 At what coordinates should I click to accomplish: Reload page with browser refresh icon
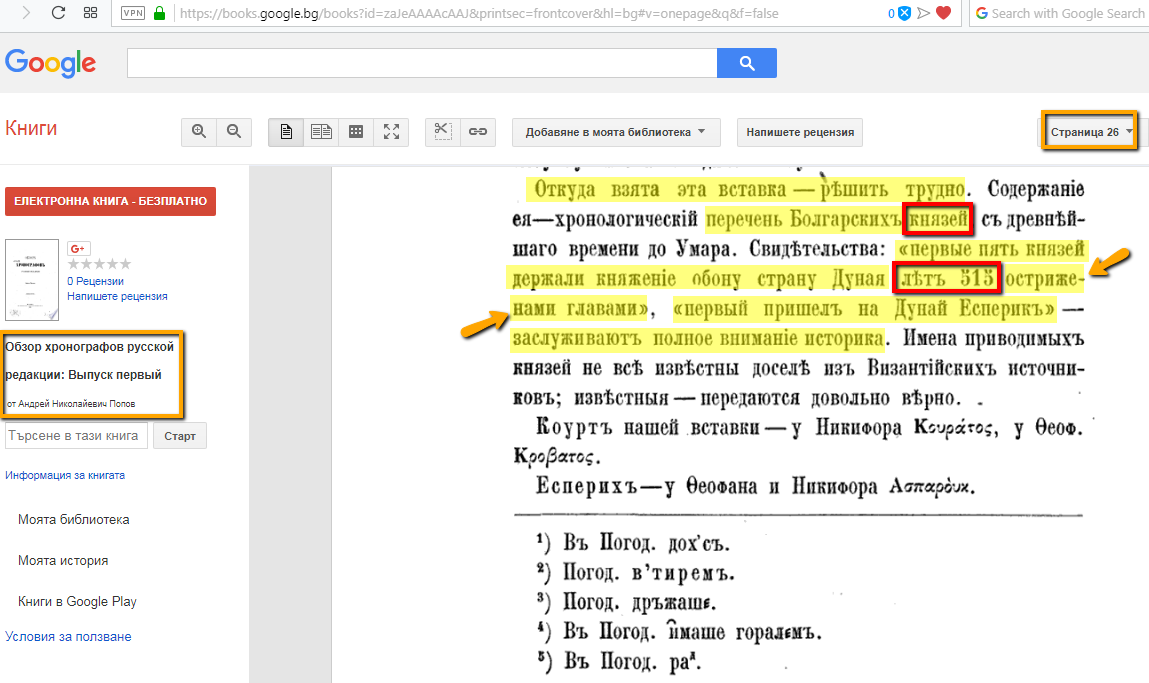[x=58, y=14]
